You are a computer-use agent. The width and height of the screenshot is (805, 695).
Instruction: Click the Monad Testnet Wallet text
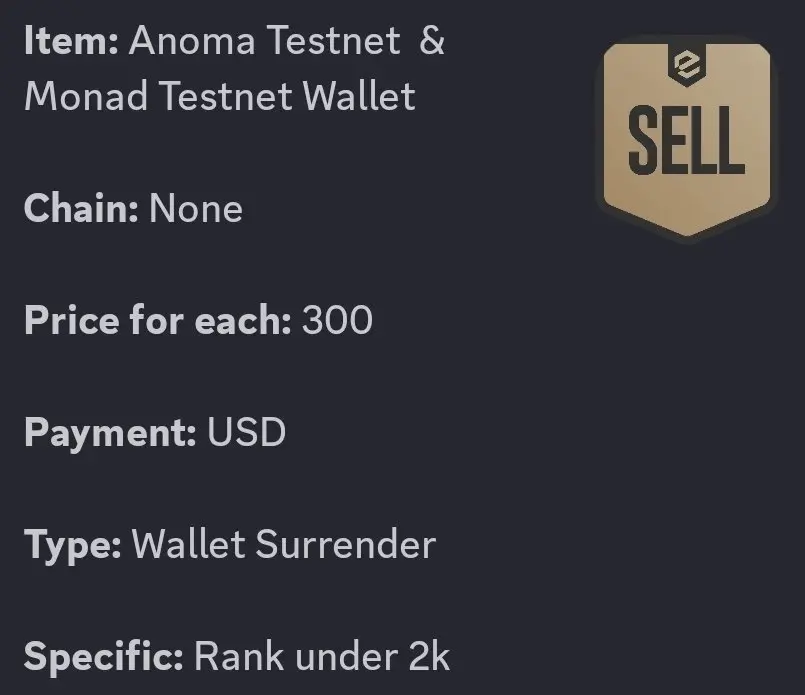click(x=220, y=96)
